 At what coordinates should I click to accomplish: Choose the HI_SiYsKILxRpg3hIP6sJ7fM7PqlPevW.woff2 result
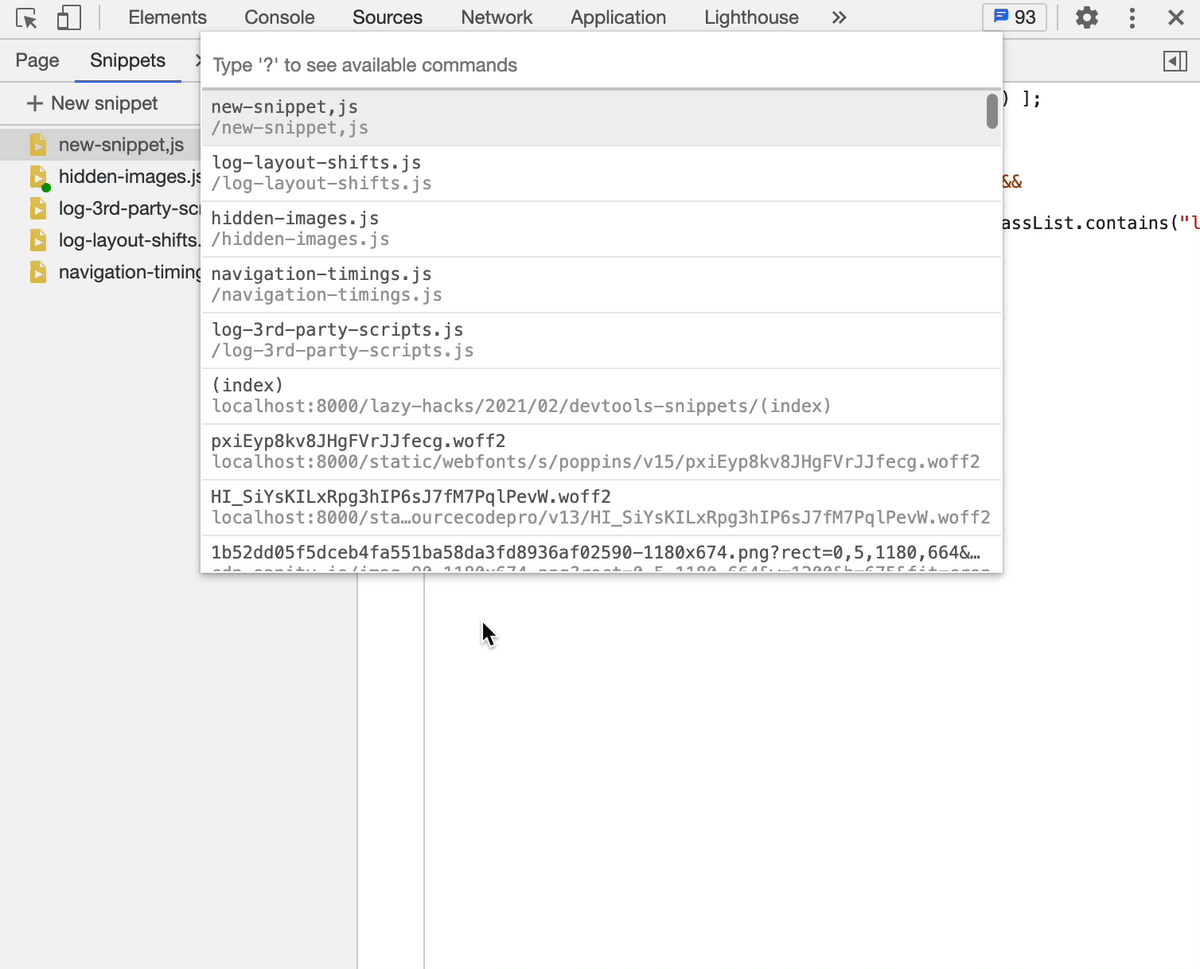tap(601, 509)
